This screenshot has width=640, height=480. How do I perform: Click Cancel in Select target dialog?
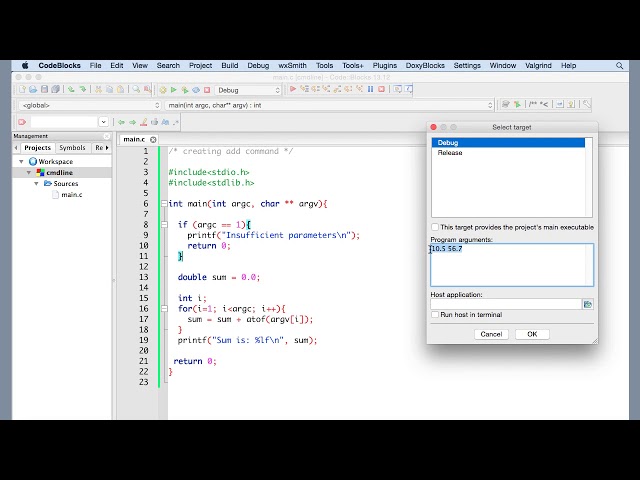pos(491,334)
